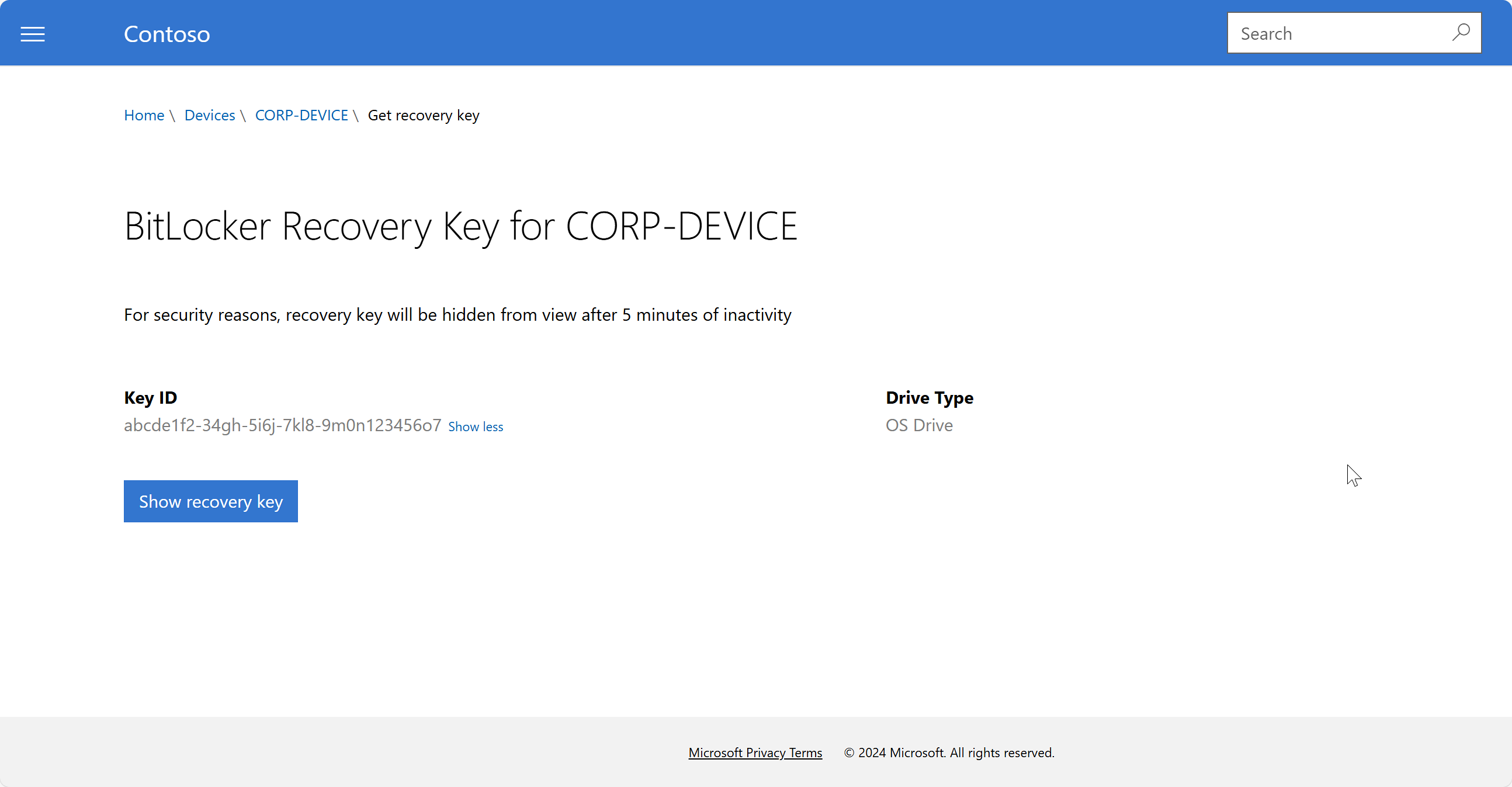Screen dimensions: 1512x787
Task: Click Get recovery key breadcrumb label
Action: point(423,115)
